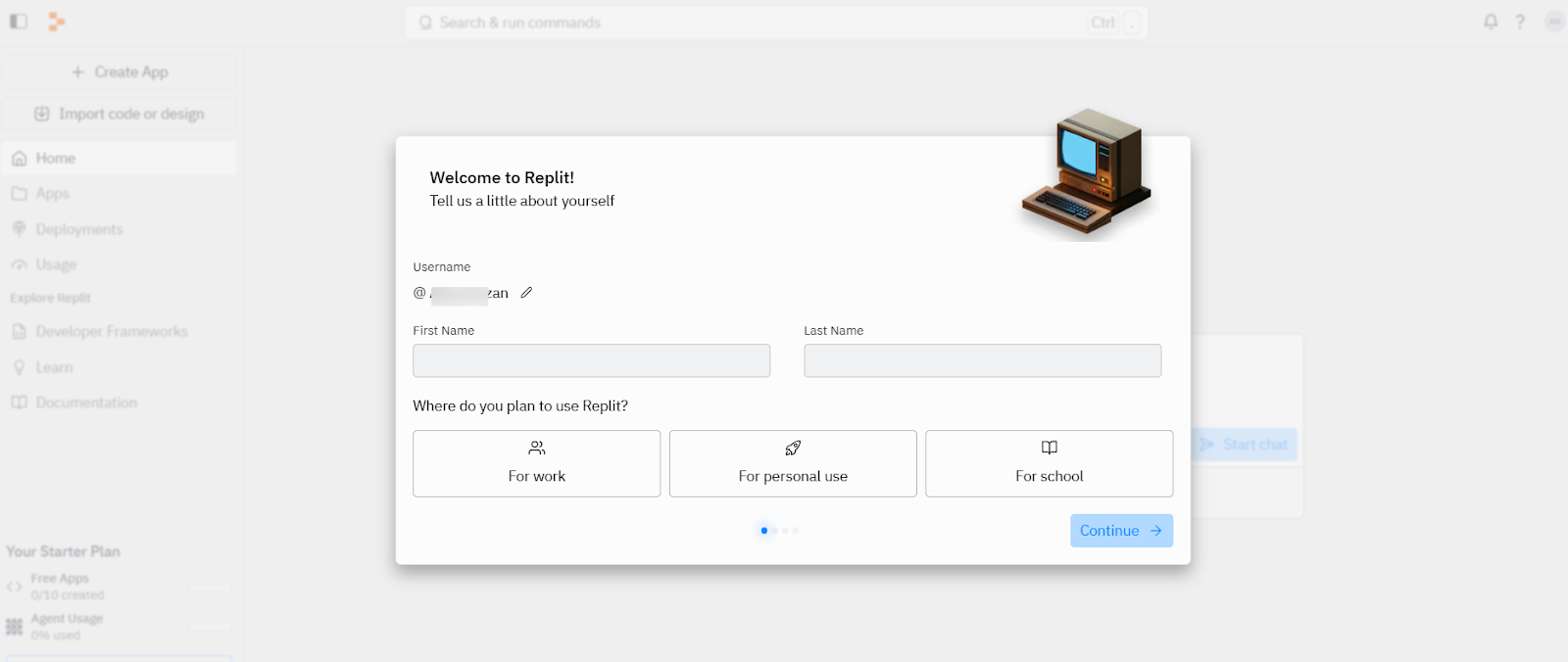Open the notifications bell
Screen dimensions: 1568x662
tap(1491, 22)
